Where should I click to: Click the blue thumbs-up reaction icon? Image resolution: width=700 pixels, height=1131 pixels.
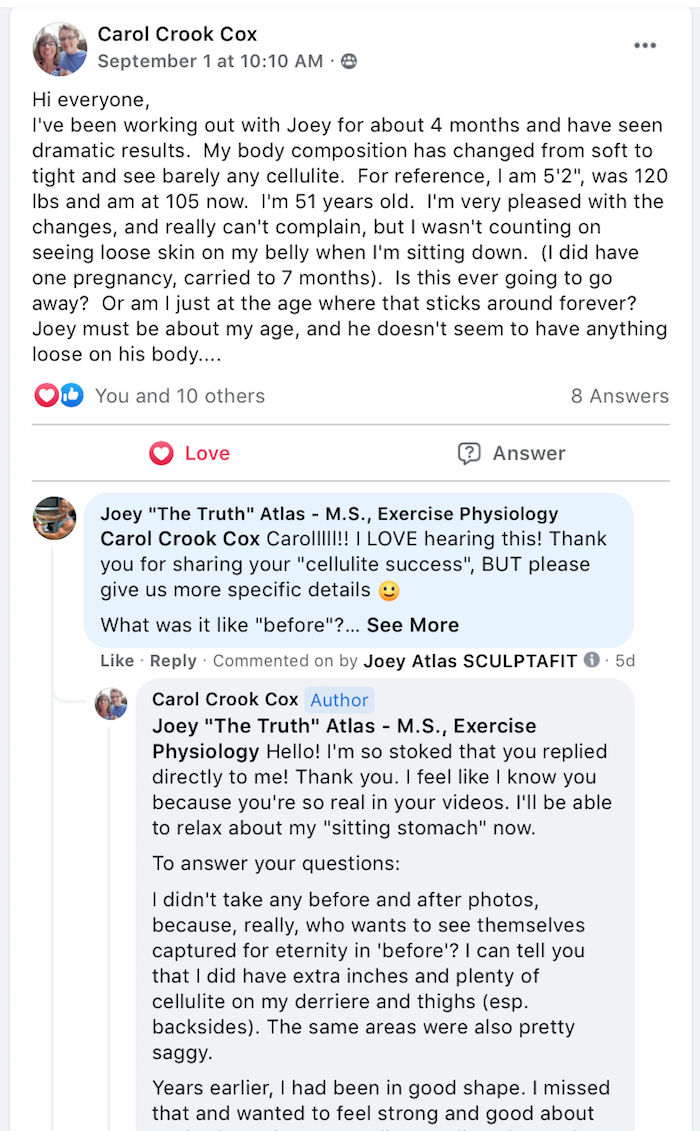(x=71, y=396)
